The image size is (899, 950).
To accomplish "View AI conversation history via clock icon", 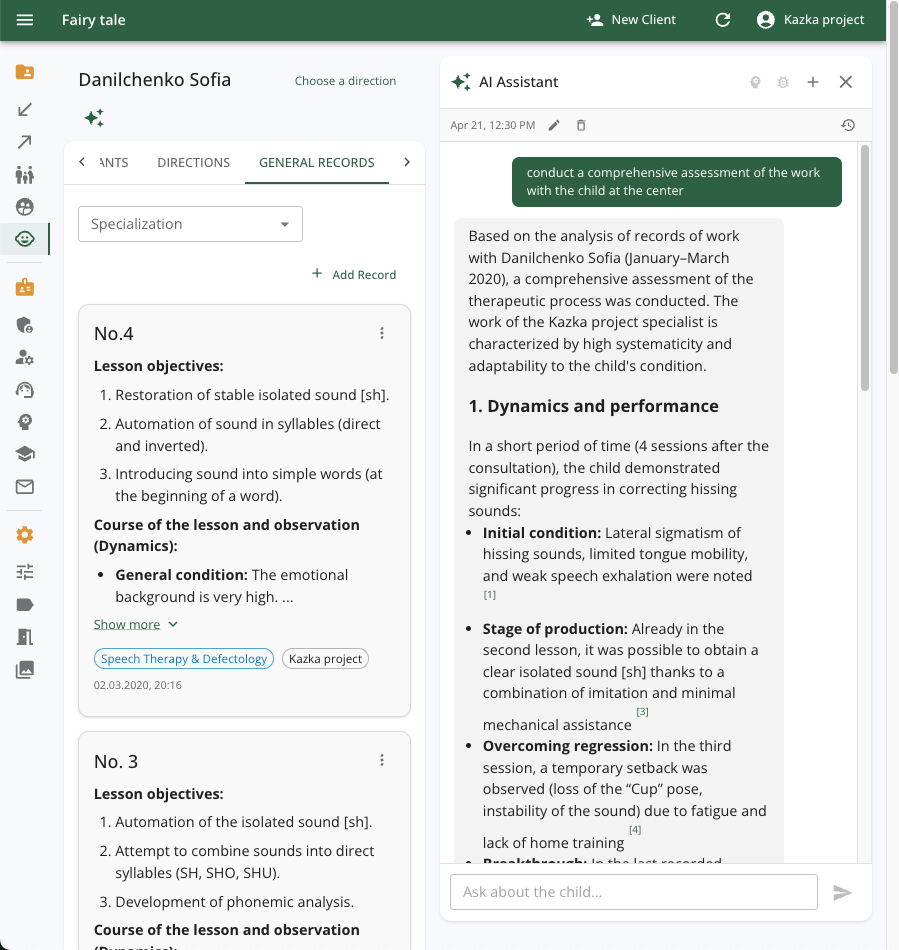I will click(848, 125).
